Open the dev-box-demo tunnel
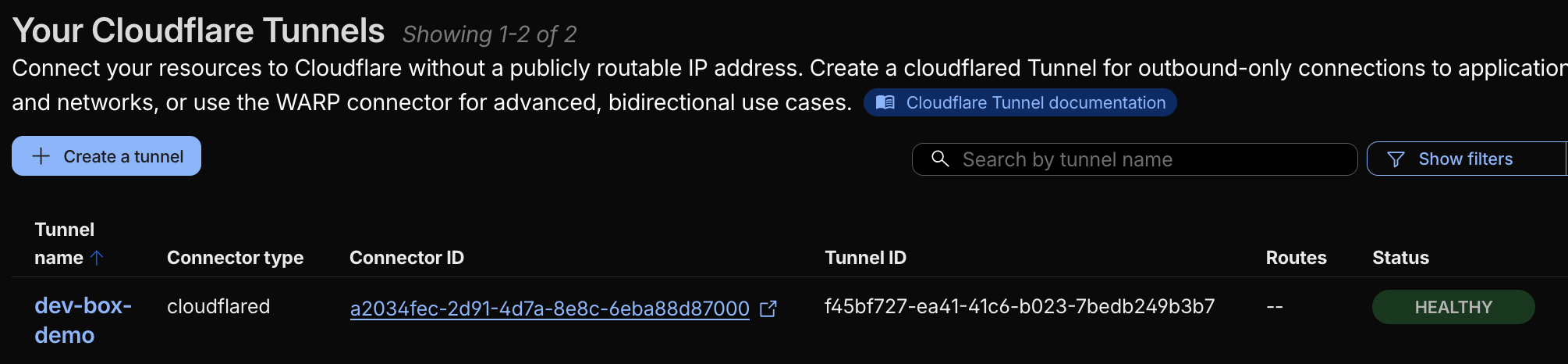 [83, 319]
